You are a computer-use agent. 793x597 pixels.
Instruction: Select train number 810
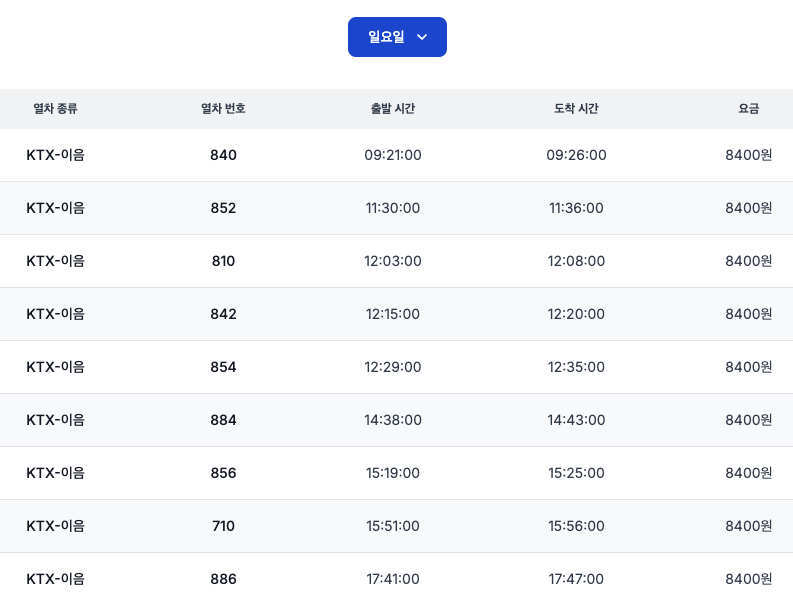tap(223, 261)
